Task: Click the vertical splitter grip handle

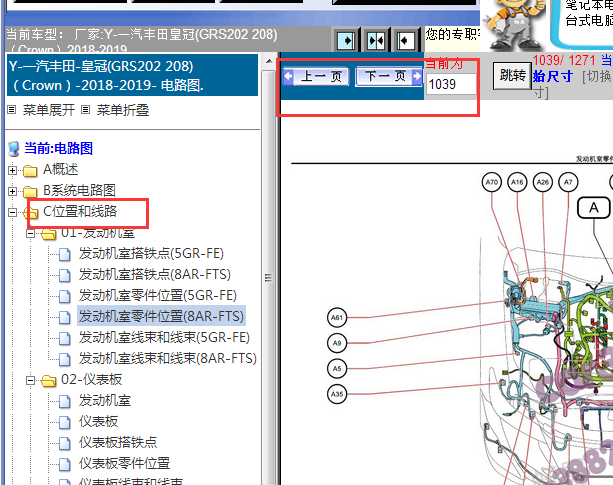Action: point(268,278)
